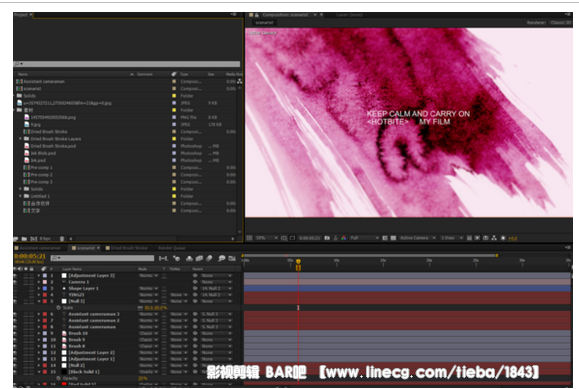Select the Pre-comp 2 composition in Project

pos(41,175)
